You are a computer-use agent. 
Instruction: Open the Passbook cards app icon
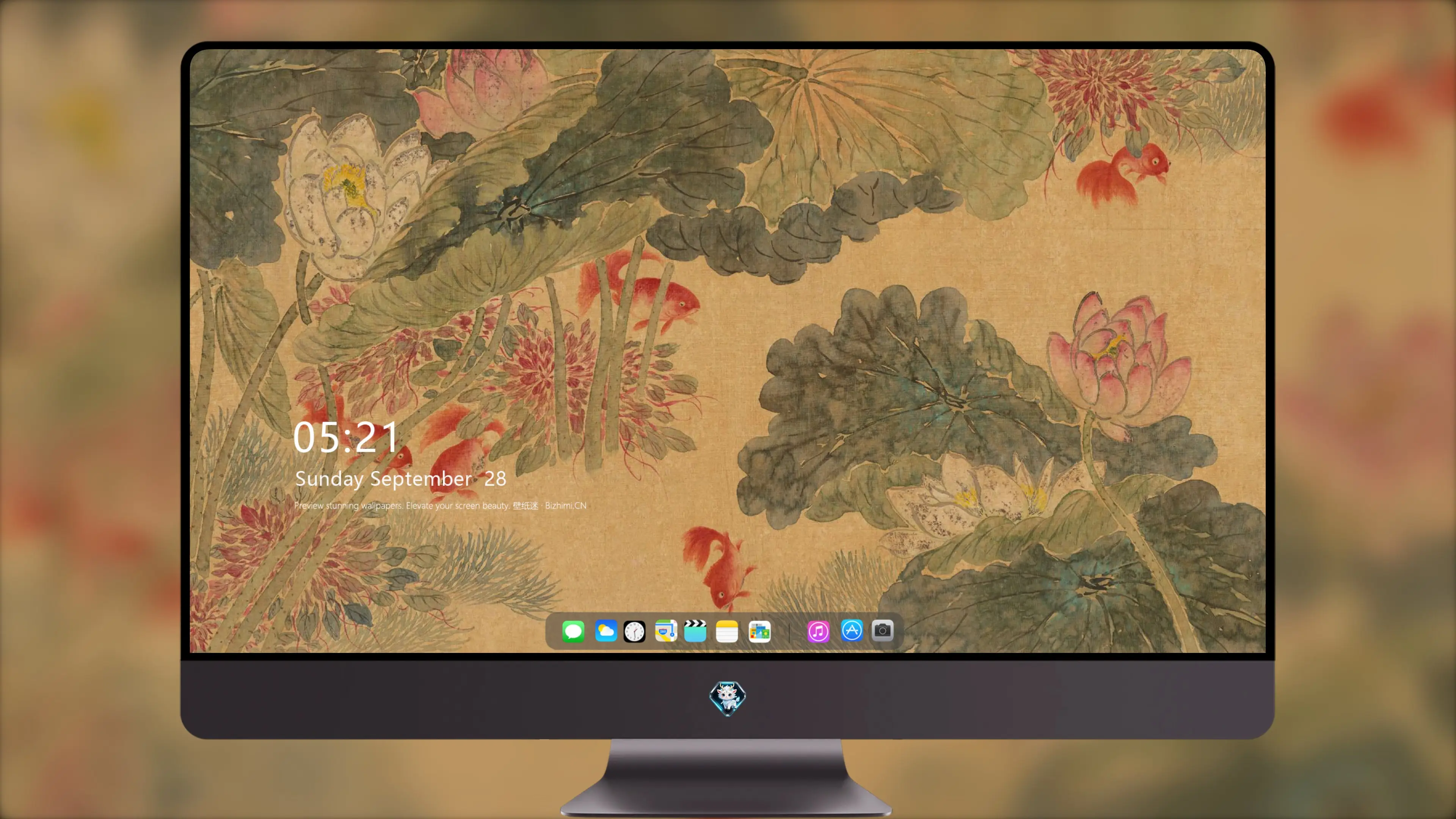coord(759,631)
